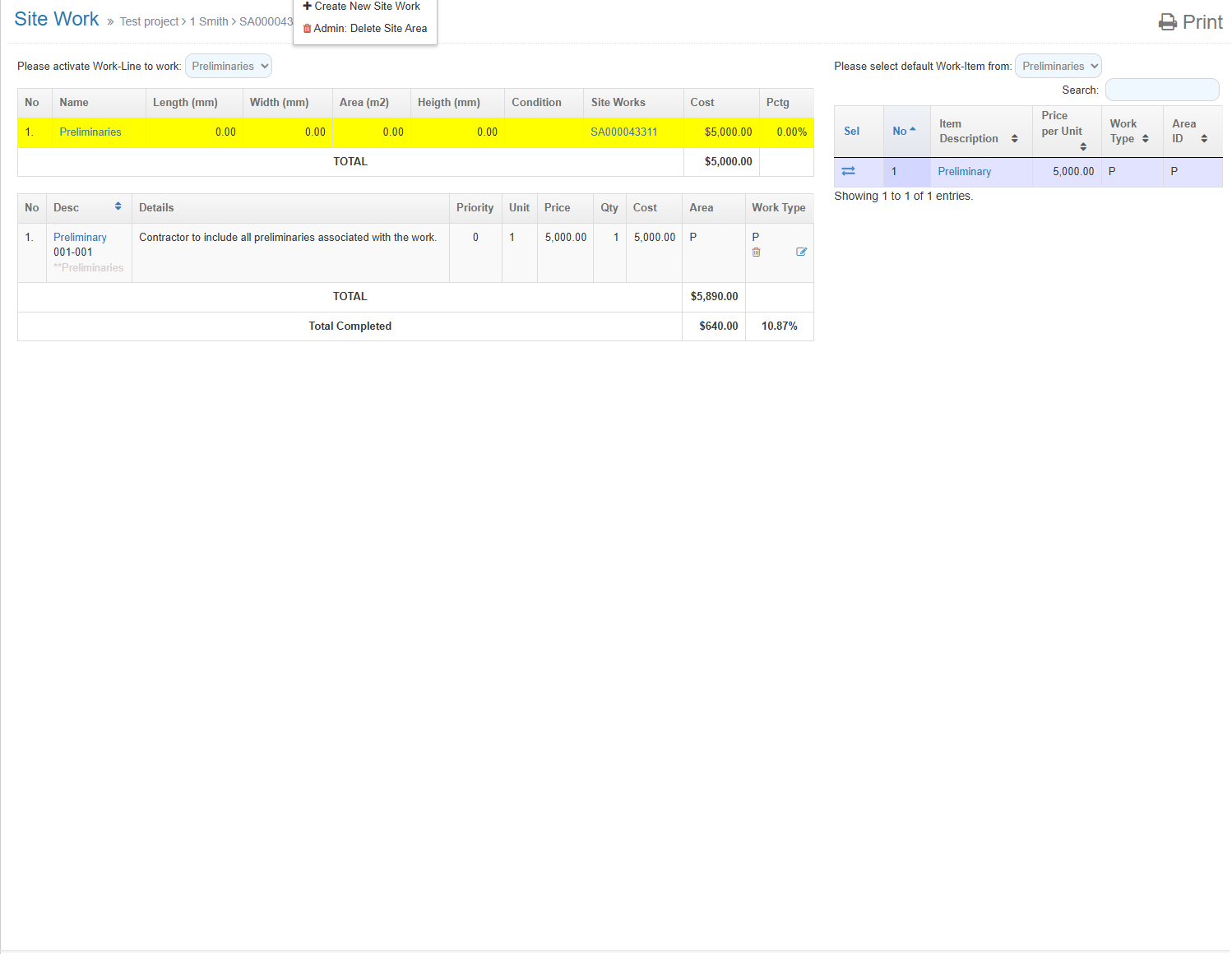Click the Print printer icon

pos(1167,22)
